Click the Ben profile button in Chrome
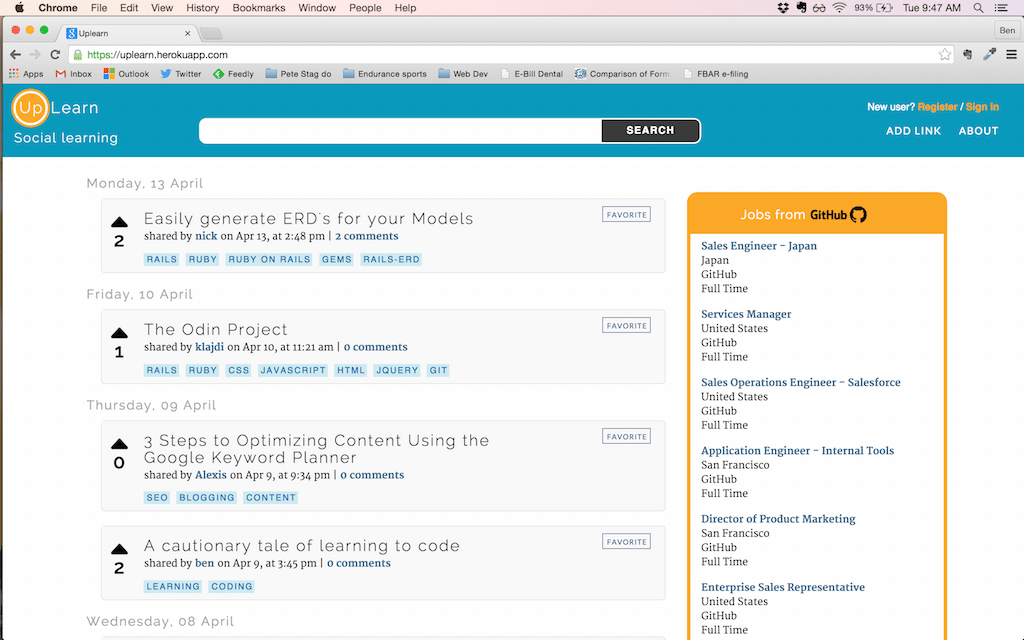The height and width of the screenshot is (640, 1024). point(1007,30)
